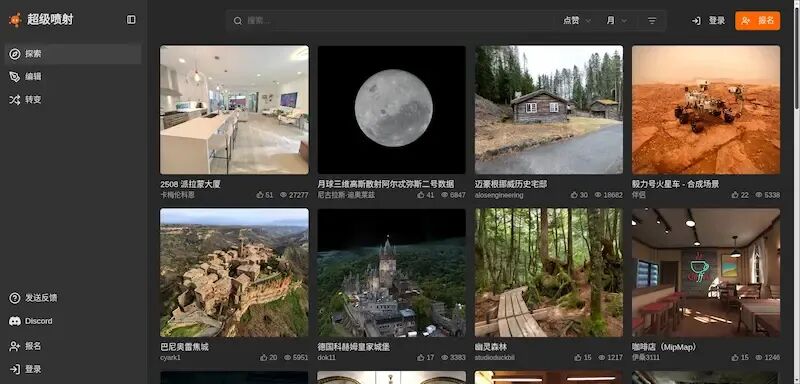Viewport: 800px width, 384px height.
Task: Click the top-right 登录 login button
Action: coord(708,21)
